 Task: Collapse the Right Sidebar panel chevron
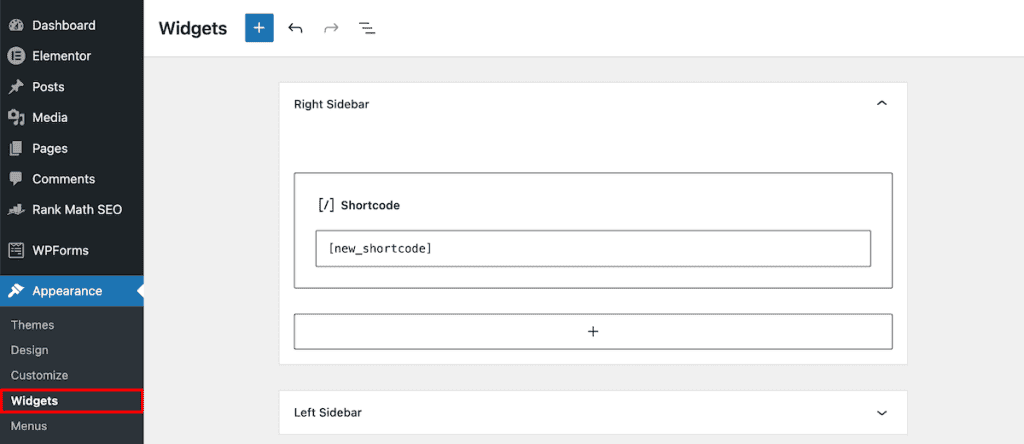tap(882, 103)
